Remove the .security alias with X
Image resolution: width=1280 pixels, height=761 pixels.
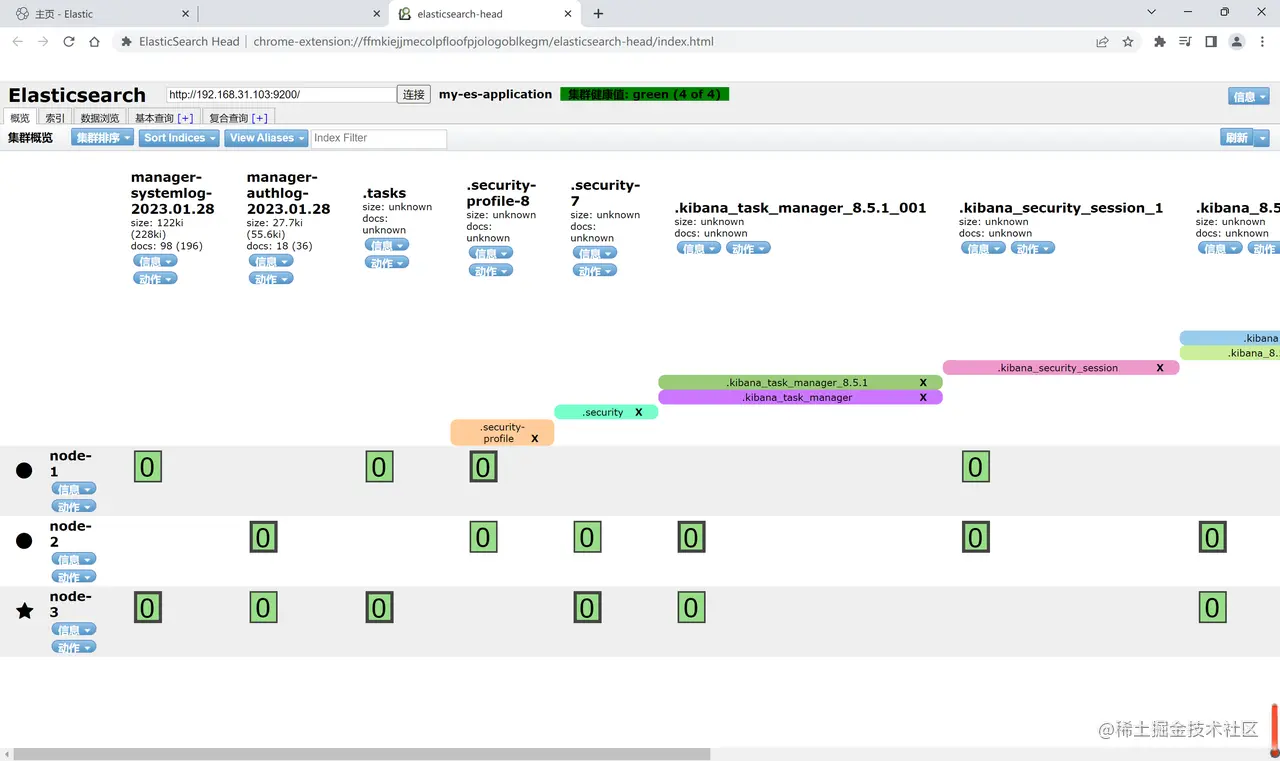tap(639, 412)
